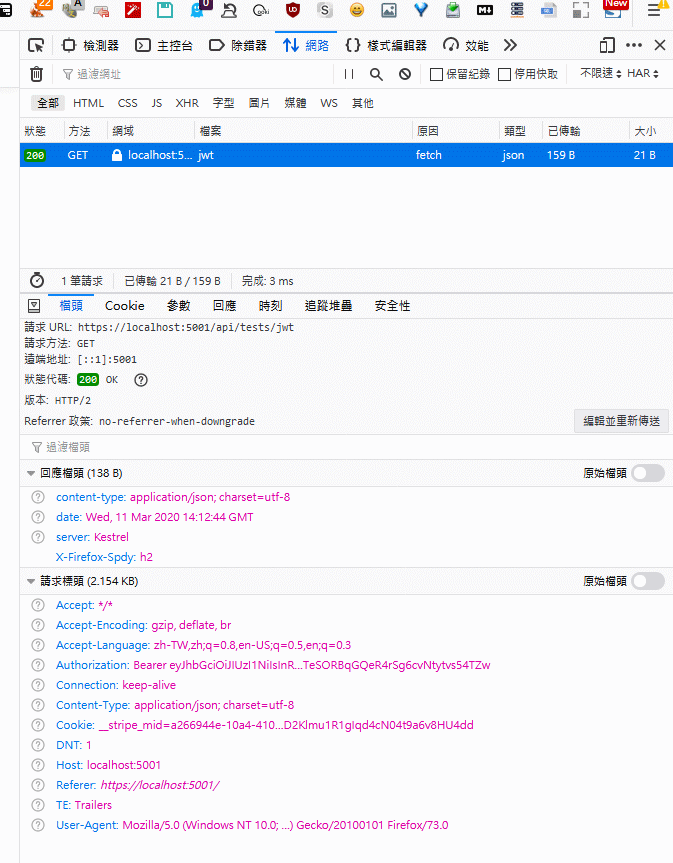Open help icon beside DNT header
The height and width of the screenshot is (863, 673).
coord(38,745)
